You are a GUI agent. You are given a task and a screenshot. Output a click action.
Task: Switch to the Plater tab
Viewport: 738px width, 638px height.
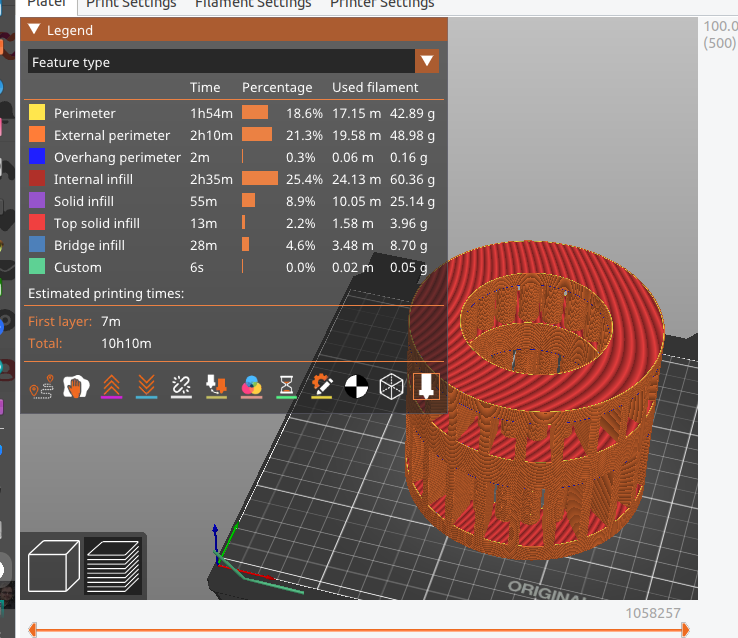(x=46, y=4)
